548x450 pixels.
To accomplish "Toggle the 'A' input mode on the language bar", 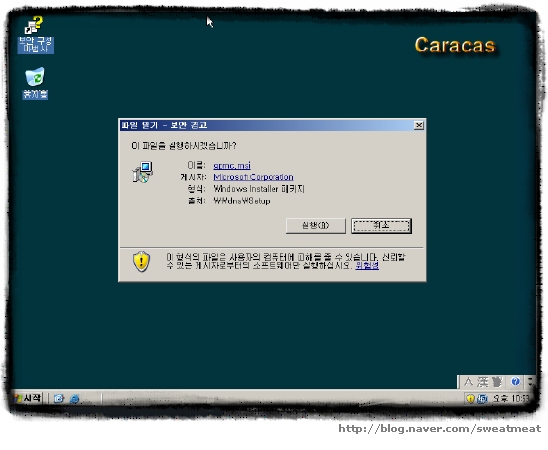I will 468,382.
